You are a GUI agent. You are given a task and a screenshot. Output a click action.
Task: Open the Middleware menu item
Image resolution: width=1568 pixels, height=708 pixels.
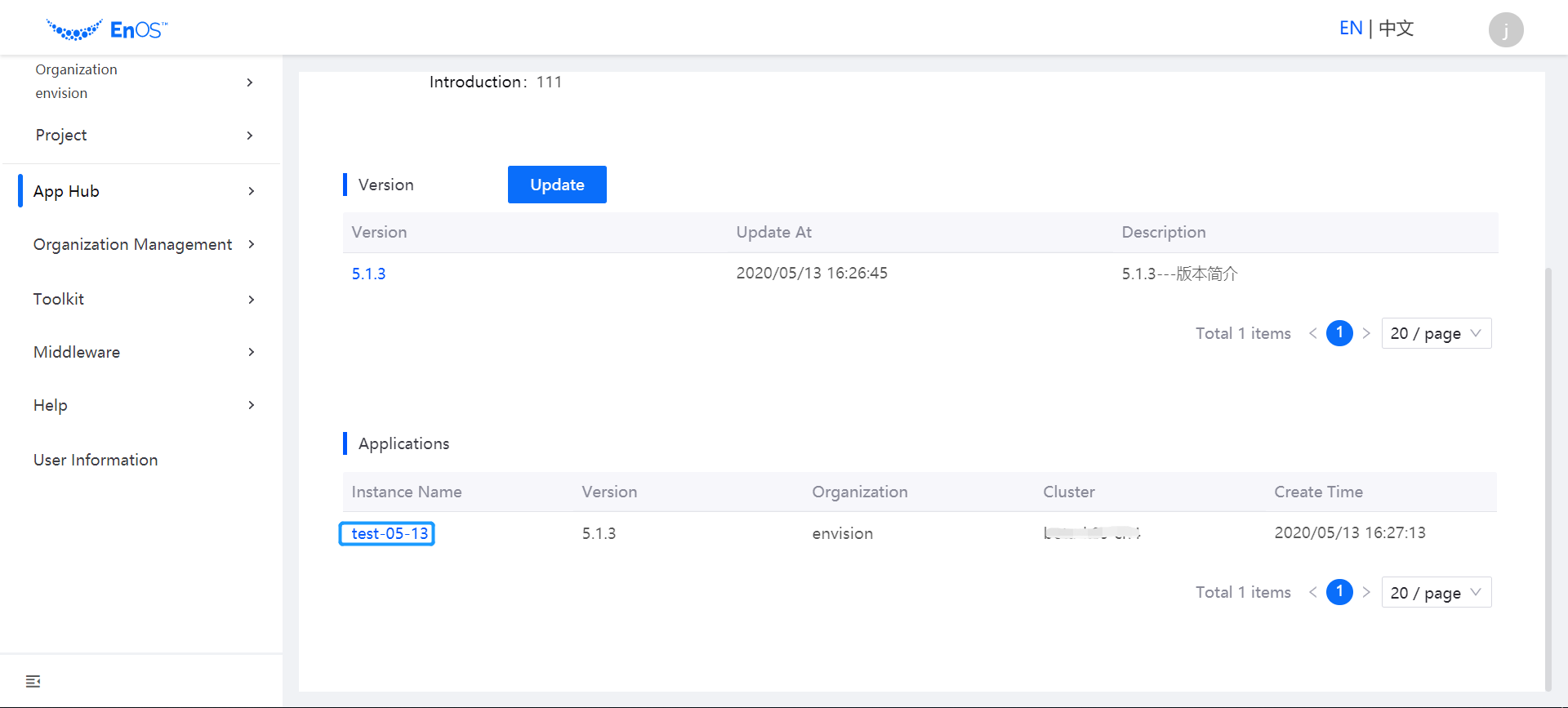click(x=77, y=352)
